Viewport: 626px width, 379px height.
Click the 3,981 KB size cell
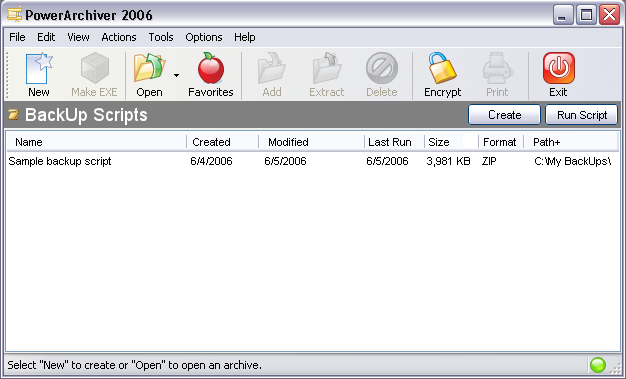click(448, 161)
